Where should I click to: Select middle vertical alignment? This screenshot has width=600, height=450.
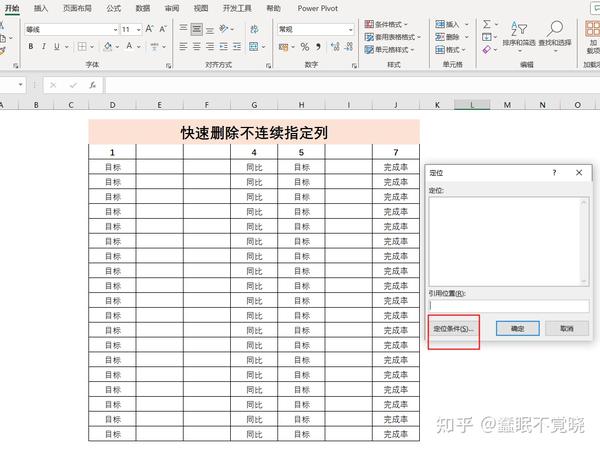pyautogui.click(x=196, y=29)
